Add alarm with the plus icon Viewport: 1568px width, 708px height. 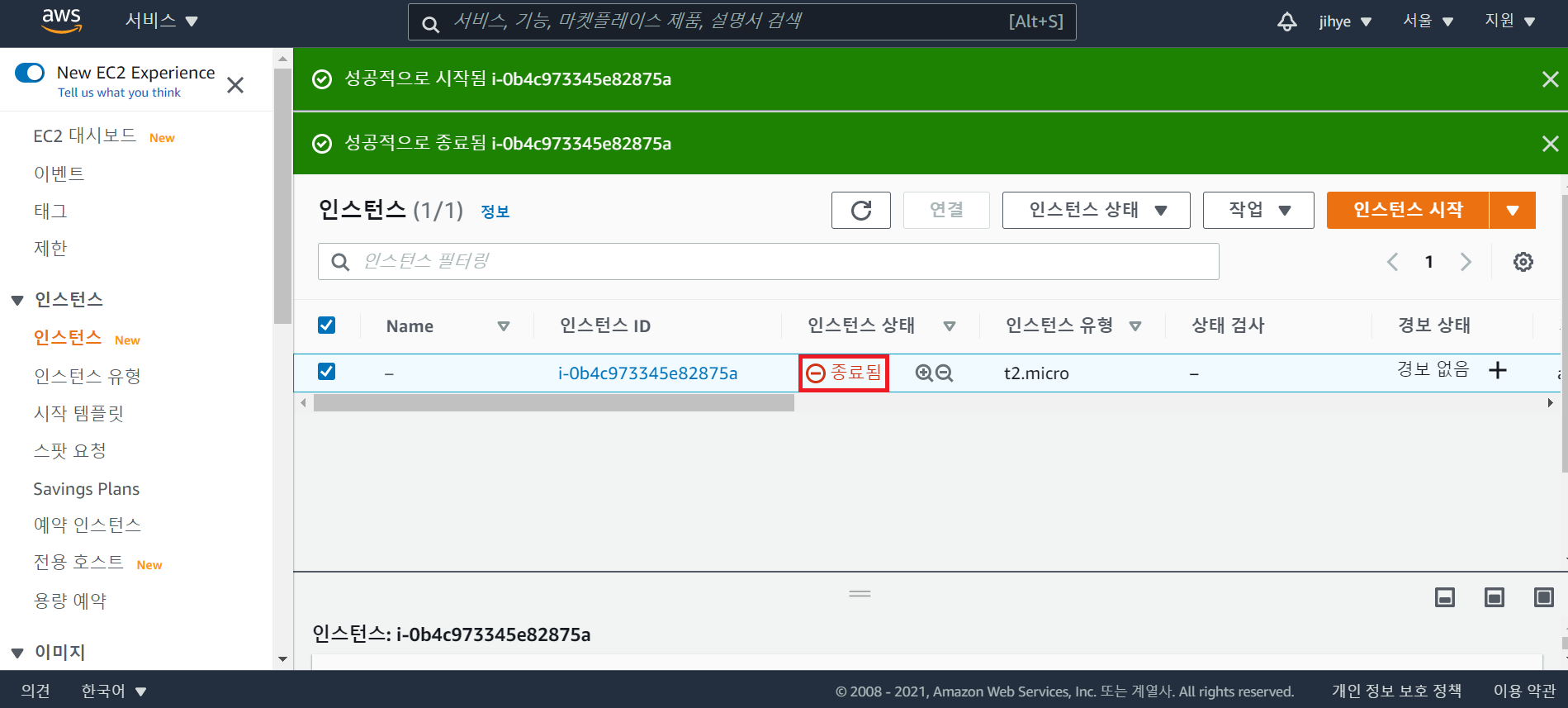(1497, 370)
